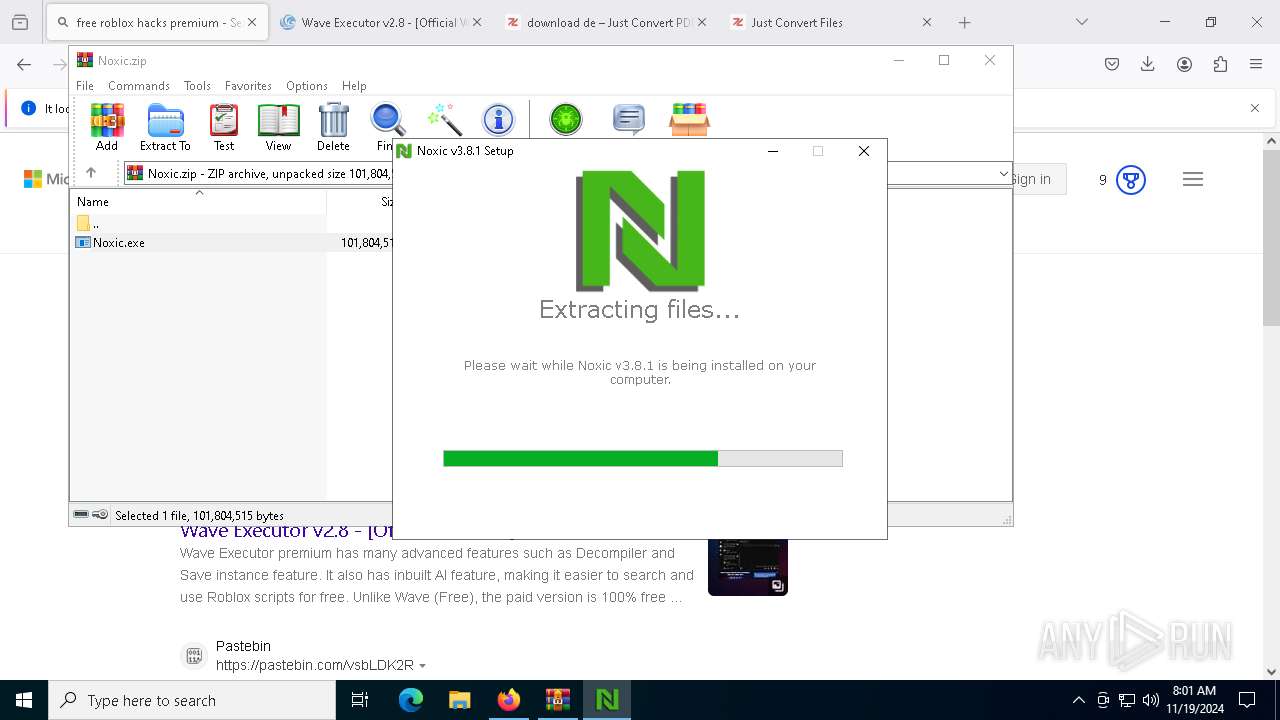The height and width of the screenshot is (720, 1280).
Task: Open File Explorer from the taskbar
Action: [x=459, y=700]
